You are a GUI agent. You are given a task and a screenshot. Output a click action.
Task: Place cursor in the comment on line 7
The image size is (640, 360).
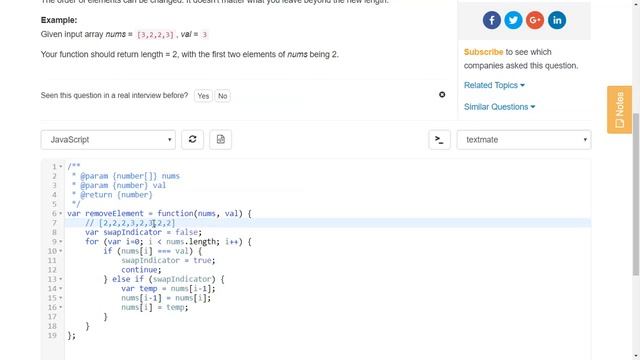click(130, 223)
